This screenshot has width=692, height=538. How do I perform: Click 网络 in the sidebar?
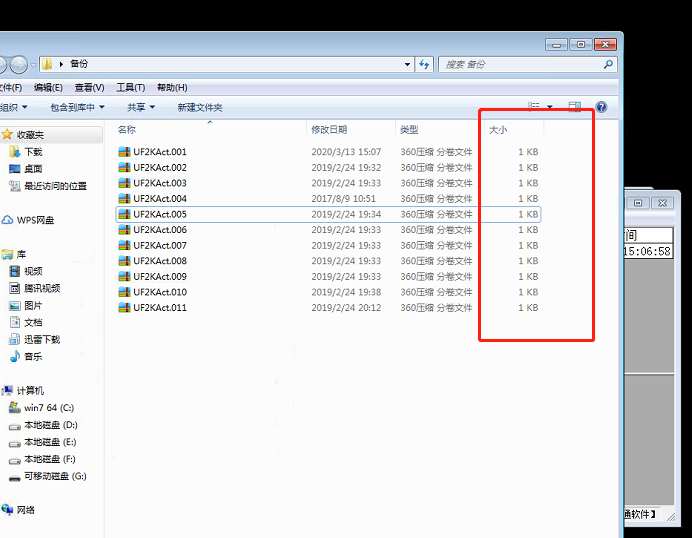26,510
